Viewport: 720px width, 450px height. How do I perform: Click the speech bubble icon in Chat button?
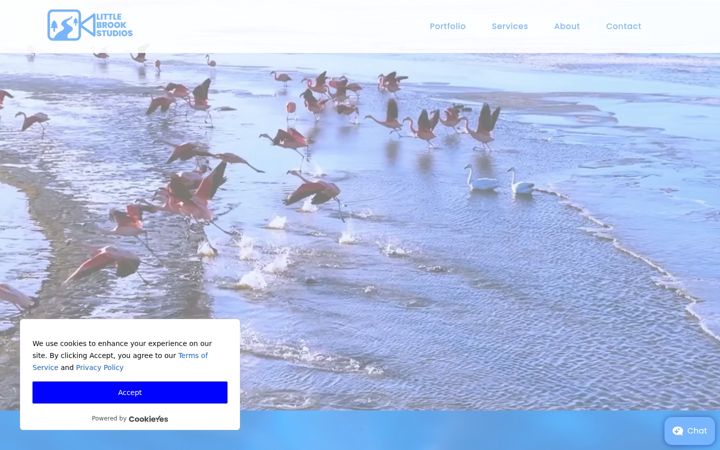[677, 431]
